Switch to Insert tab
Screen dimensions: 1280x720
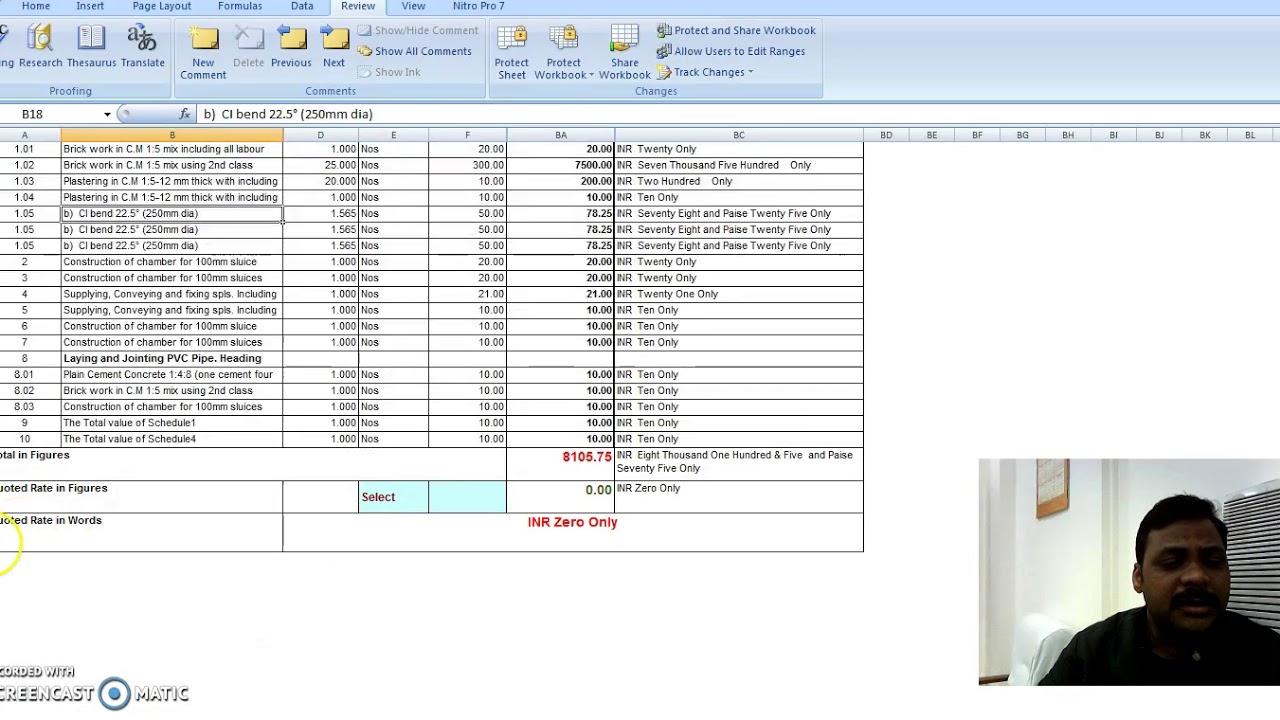coord(90,6)
